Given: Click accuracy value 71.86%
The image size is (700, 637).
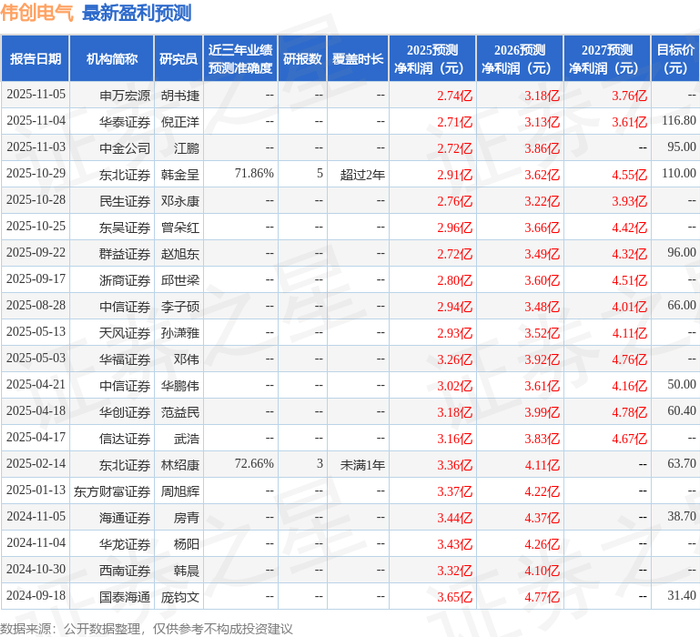Looking at the screenshot, I should coord(254,173).
